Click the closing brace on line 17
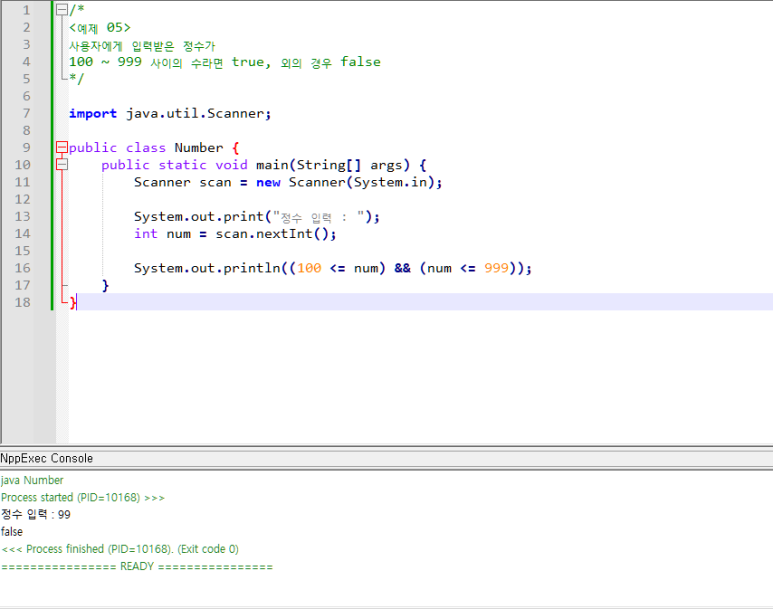Screen dimensions: 773x609 point(105,286)
